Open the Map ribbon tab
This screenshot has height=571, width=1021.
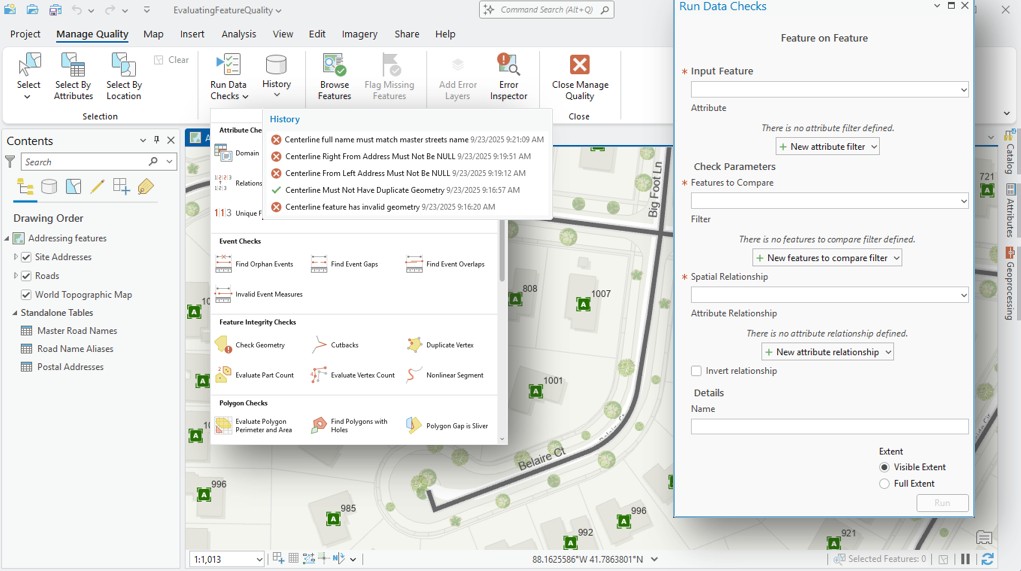coord(153,34)
